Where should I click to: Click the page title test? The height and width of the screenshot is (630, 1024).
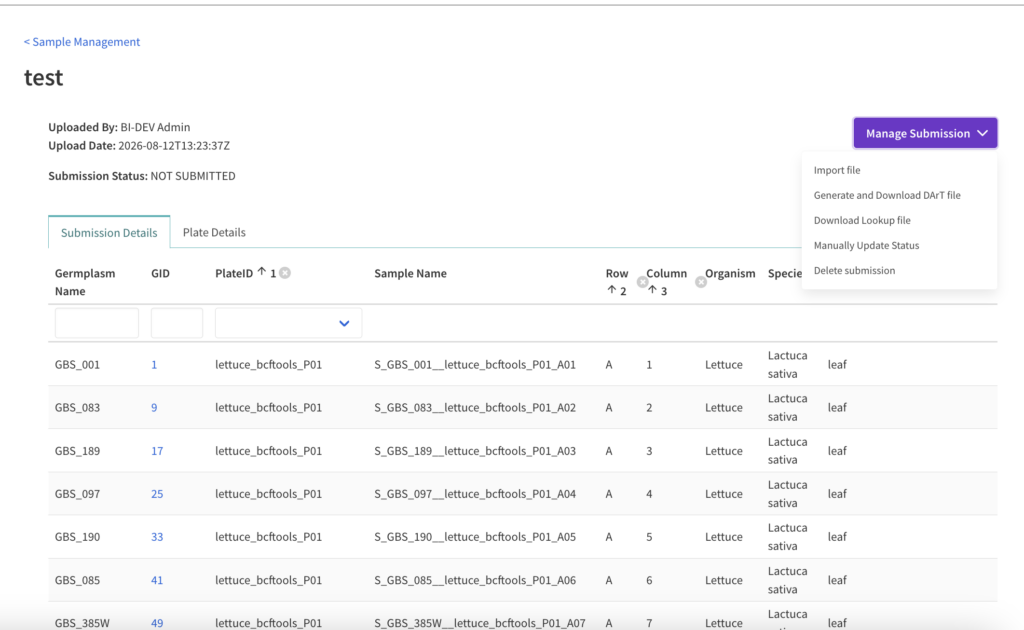point(44,78)
